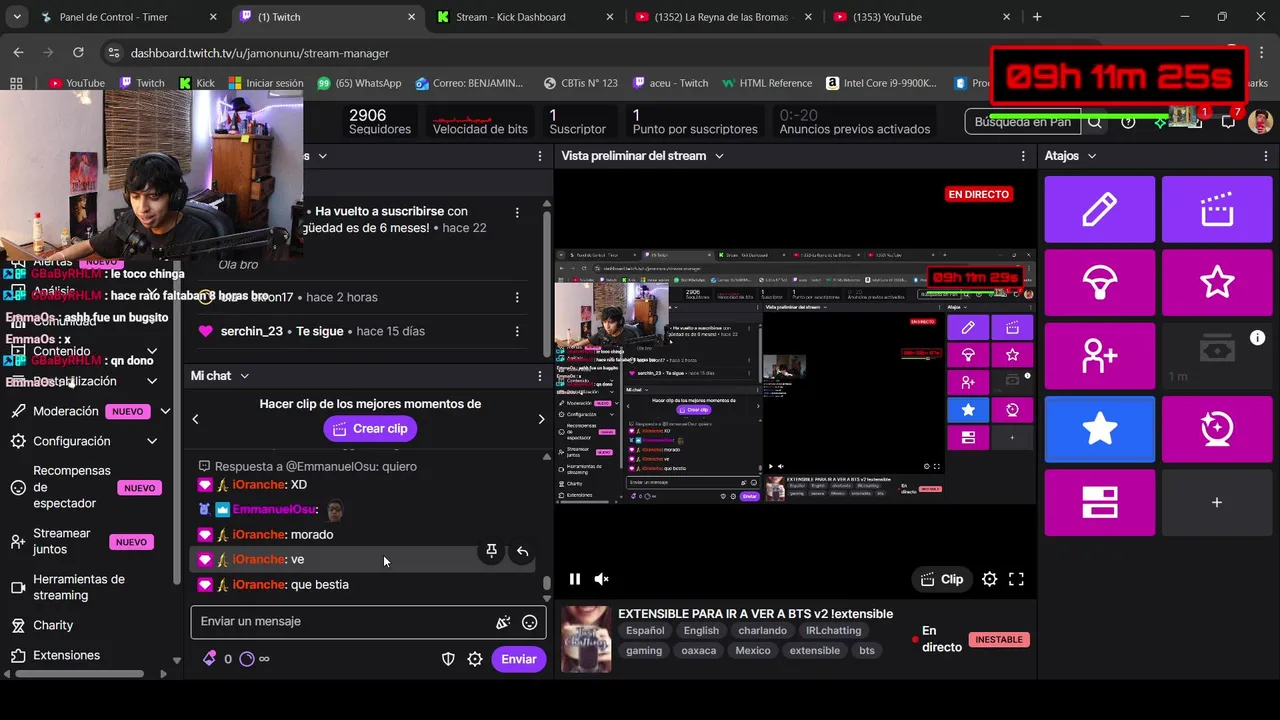The image size is (1280, 720).
Task: Pause the stream preview
Action: point(575,579)
